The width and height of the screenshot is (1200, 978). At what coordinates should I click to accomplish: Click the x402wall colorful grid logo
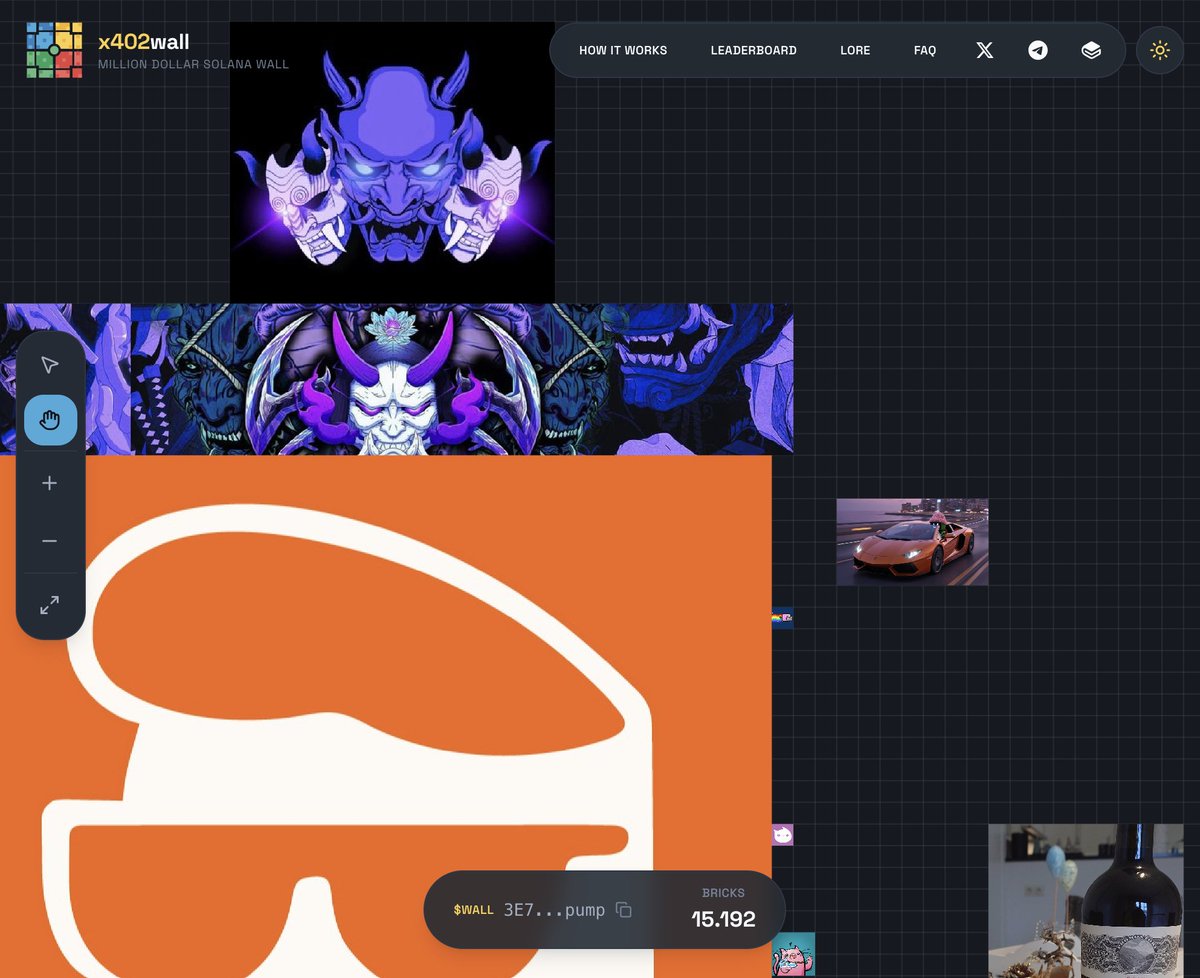55,50
